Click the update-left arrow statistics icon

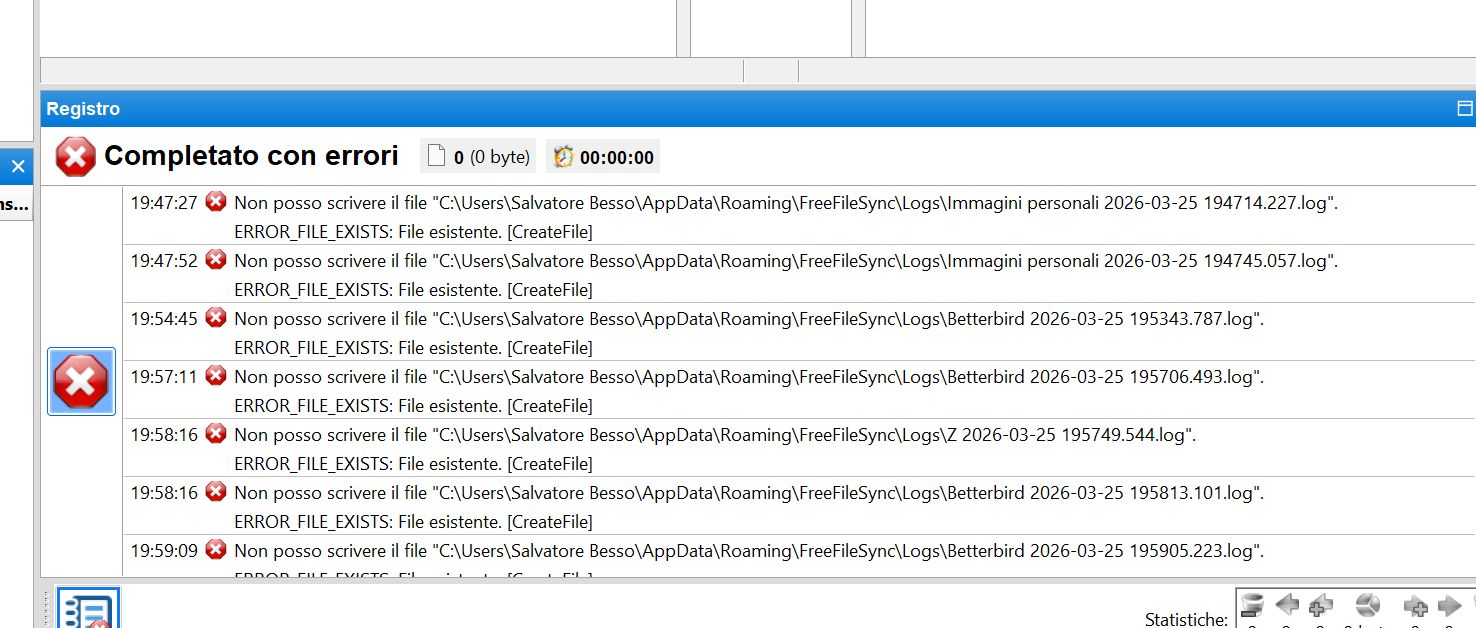coord(1287,605)
